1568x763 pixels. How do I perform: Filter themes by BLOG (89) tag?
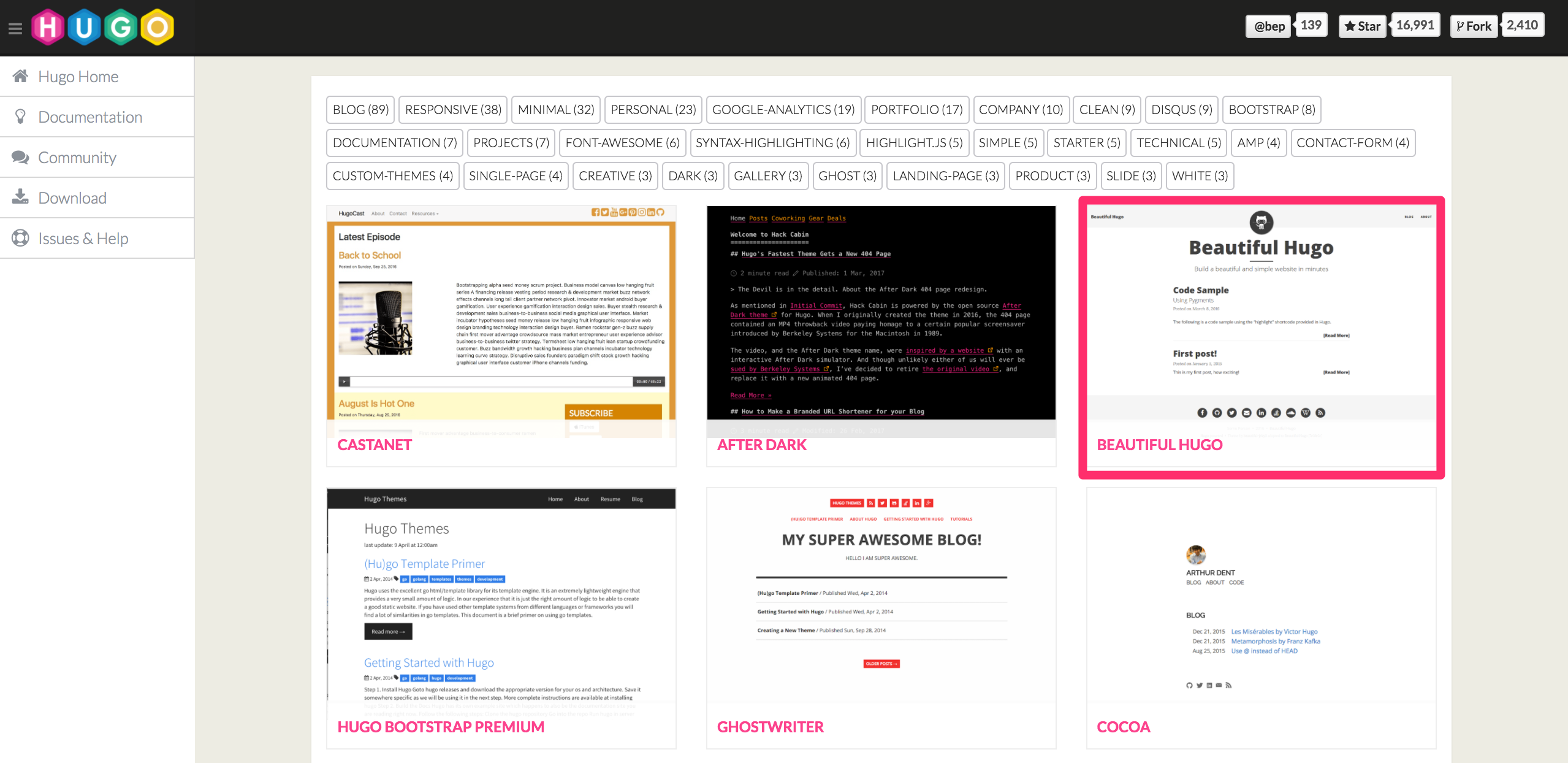360,110
